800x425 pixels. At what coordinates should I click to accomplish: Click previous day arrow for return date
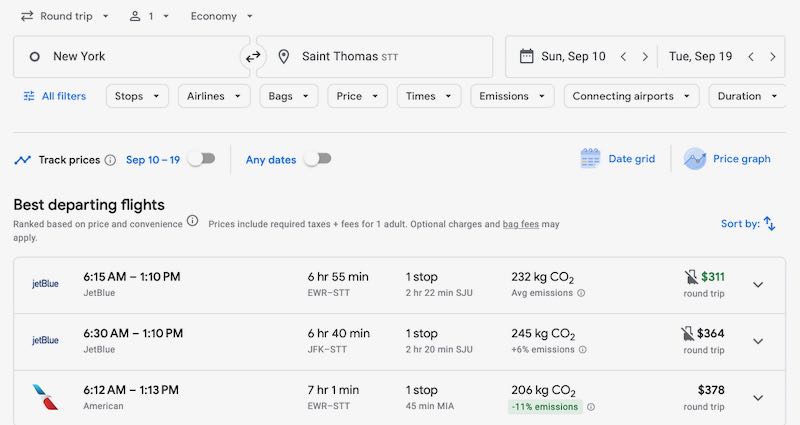[x=750, y=57]
